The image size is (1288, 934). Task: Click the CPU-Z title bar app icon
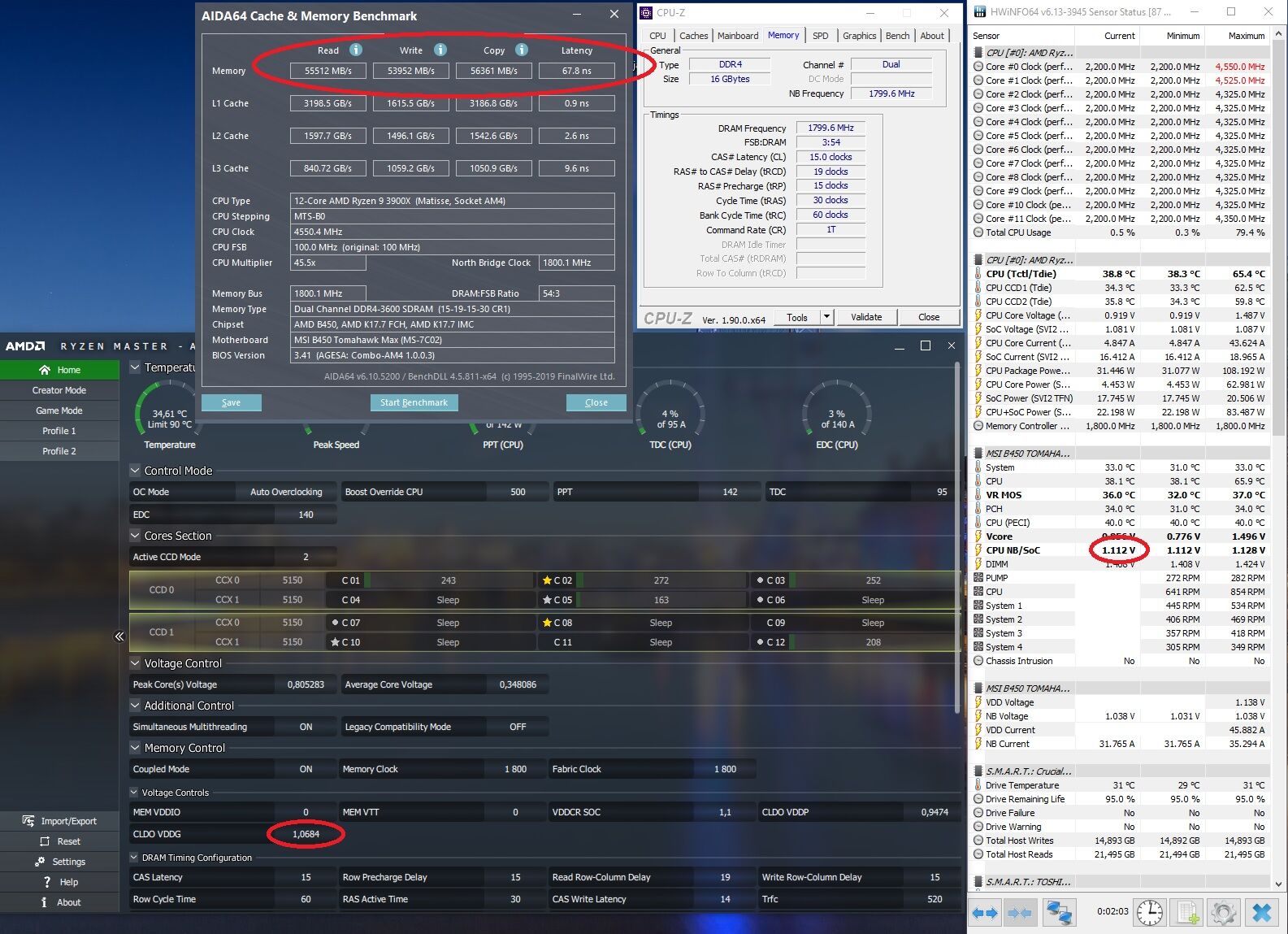click(647, 12)
